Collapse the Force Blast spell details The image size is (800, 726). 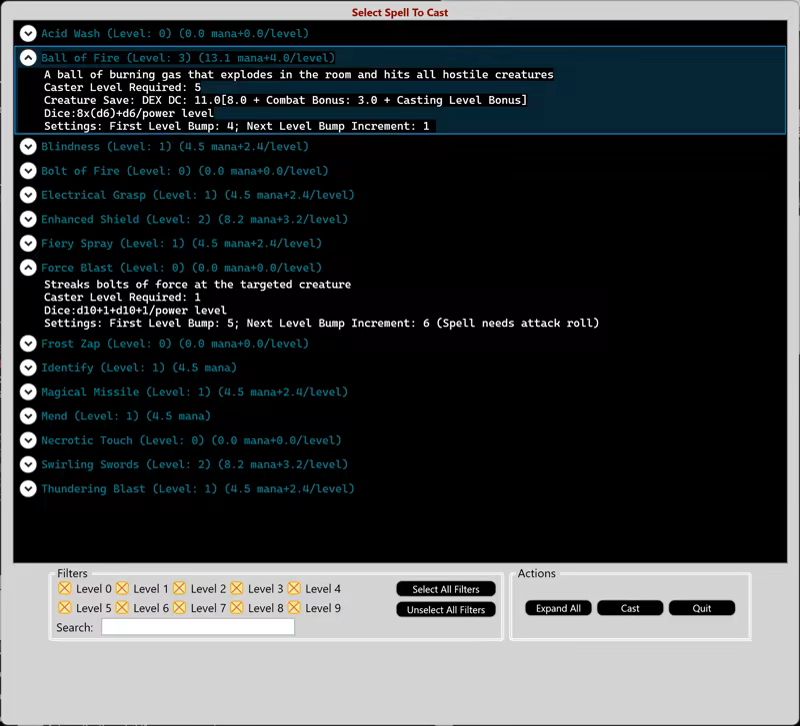pos(28,268)
